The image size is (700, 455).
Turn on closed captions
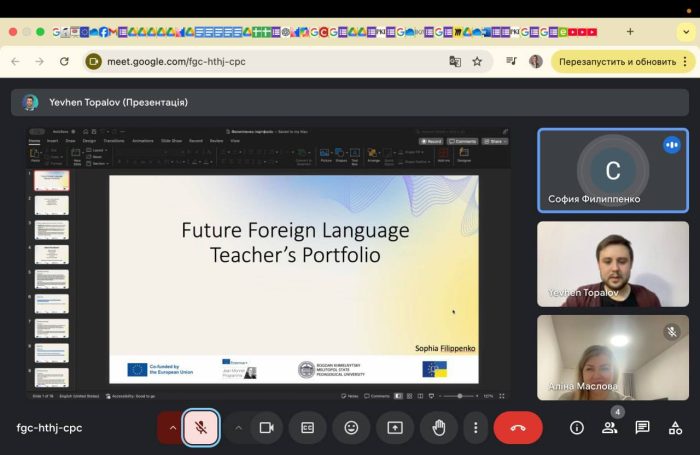click(307, 427)
